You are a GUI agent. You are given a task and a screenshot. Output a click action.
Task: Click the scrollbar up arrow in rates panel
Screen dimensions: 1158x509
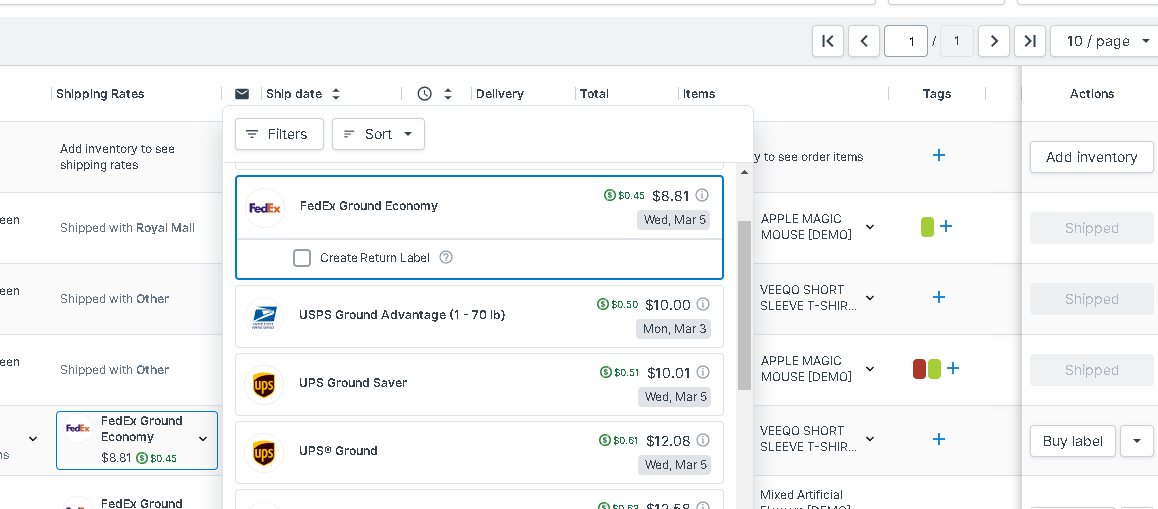click(744, 172)
